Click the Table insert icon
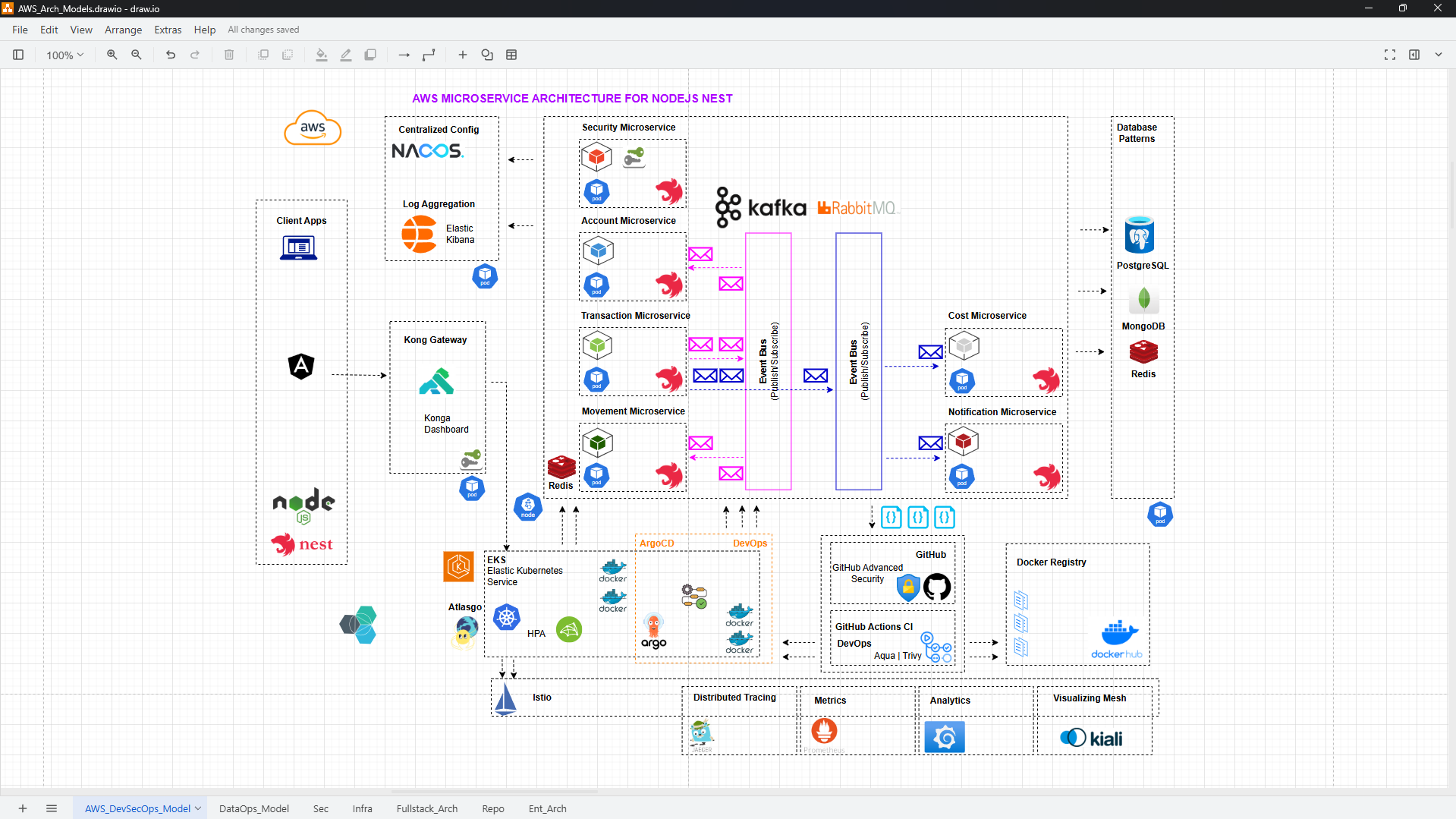Screen dimensions: 1456x819 [511, 55]
